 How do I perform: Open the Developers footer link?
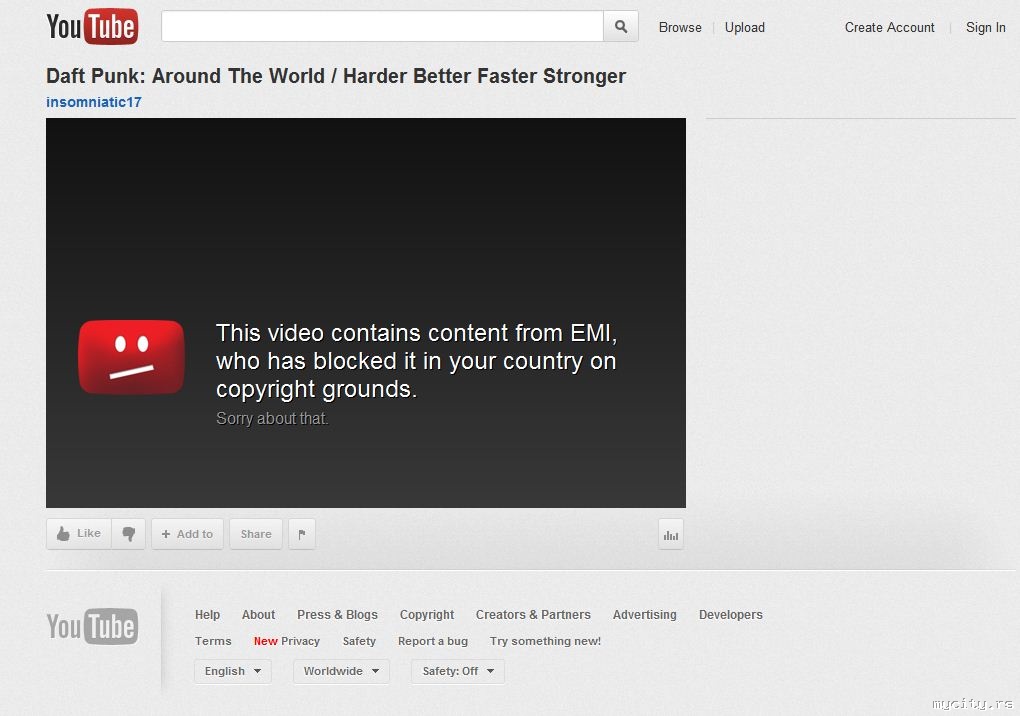[731, 615]
